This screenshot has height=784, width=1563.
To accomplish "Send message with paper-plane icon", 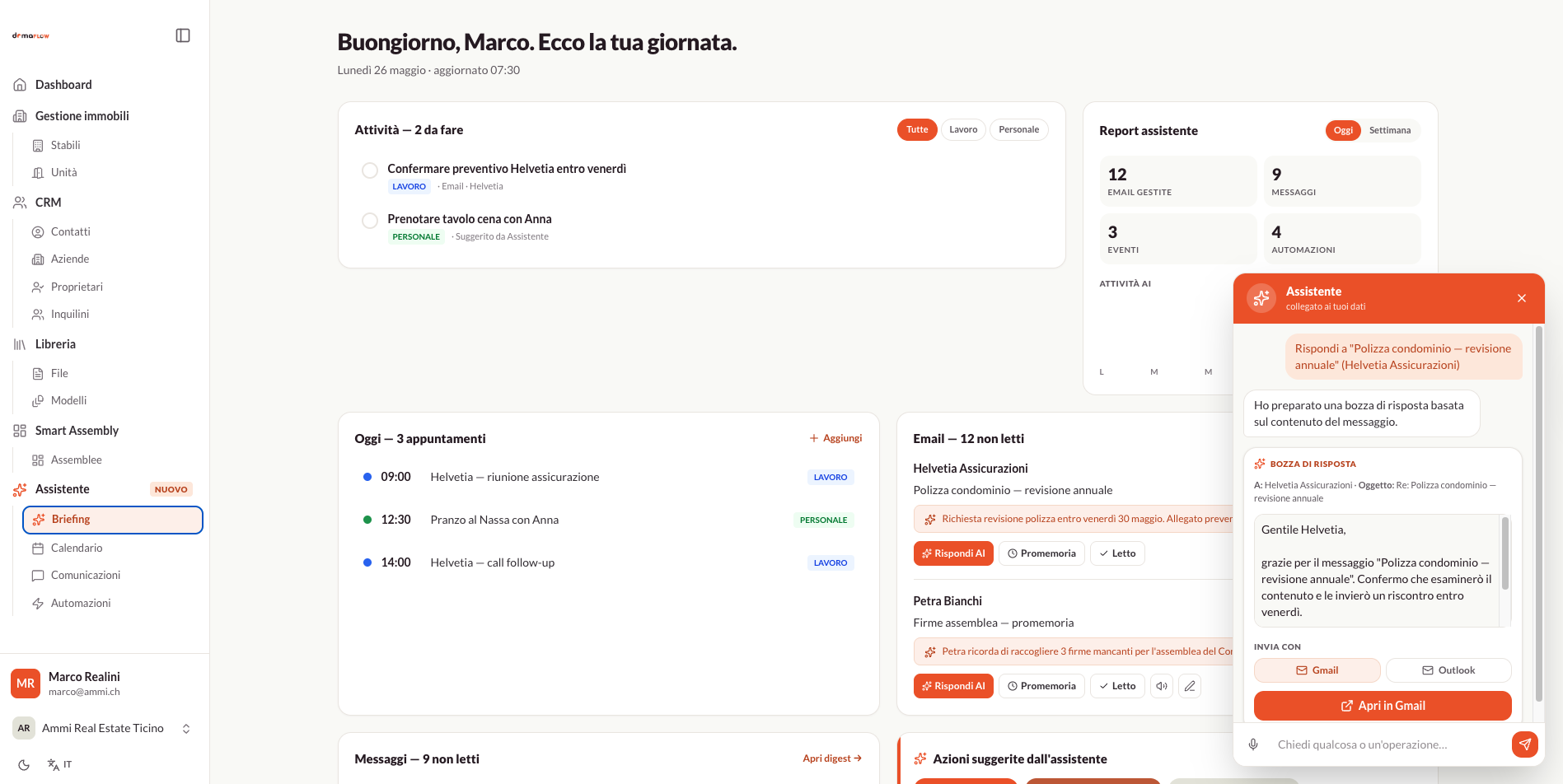I will click(x=1525, y=744).
